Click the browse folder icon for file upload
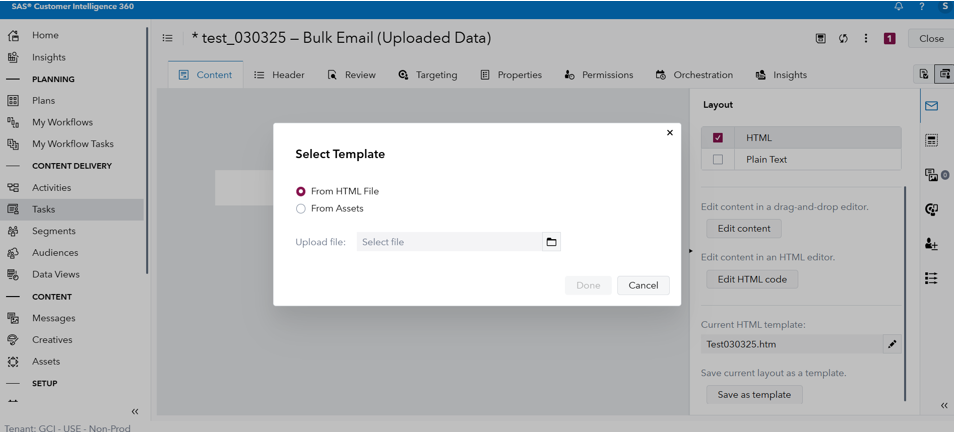The width and height of the screenshot is (954, 432). [551, 242]
